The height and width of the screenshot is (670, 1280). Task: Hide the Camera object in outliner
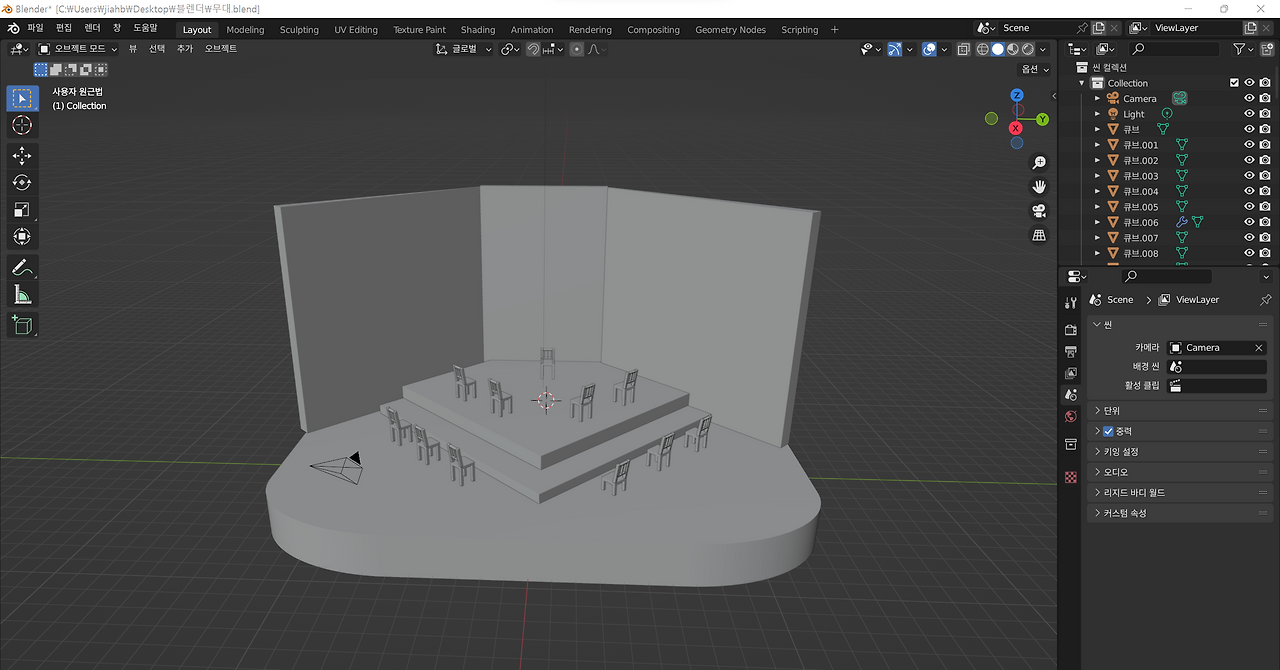[1249, 99]
